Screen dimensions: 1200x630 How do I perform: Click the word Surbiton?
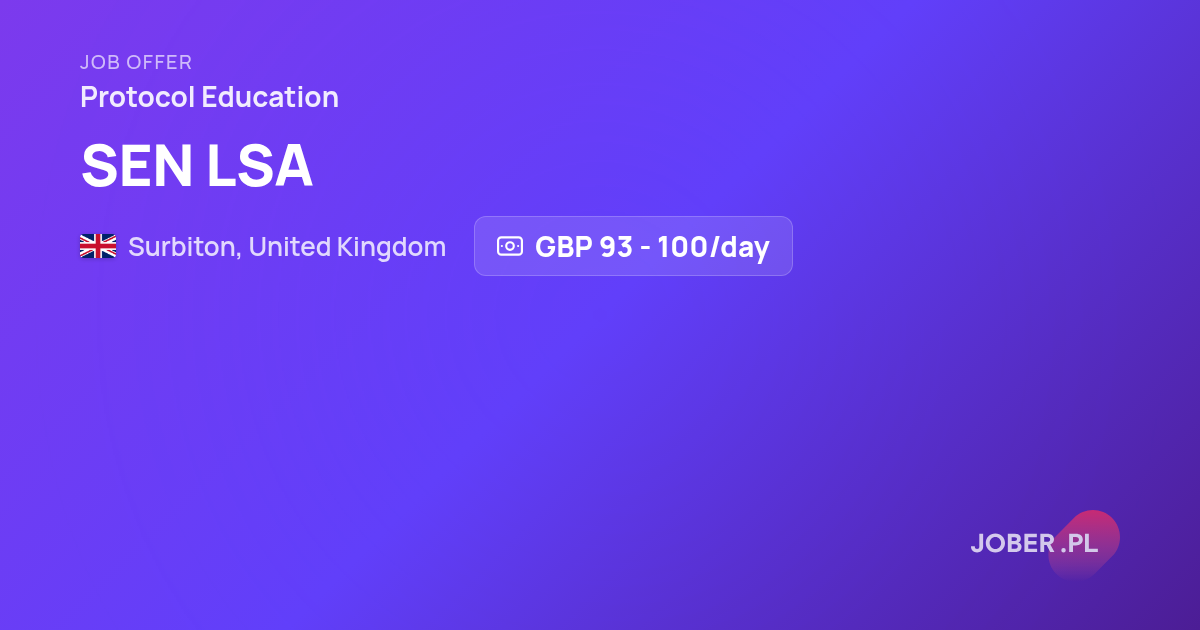[183, 247]
